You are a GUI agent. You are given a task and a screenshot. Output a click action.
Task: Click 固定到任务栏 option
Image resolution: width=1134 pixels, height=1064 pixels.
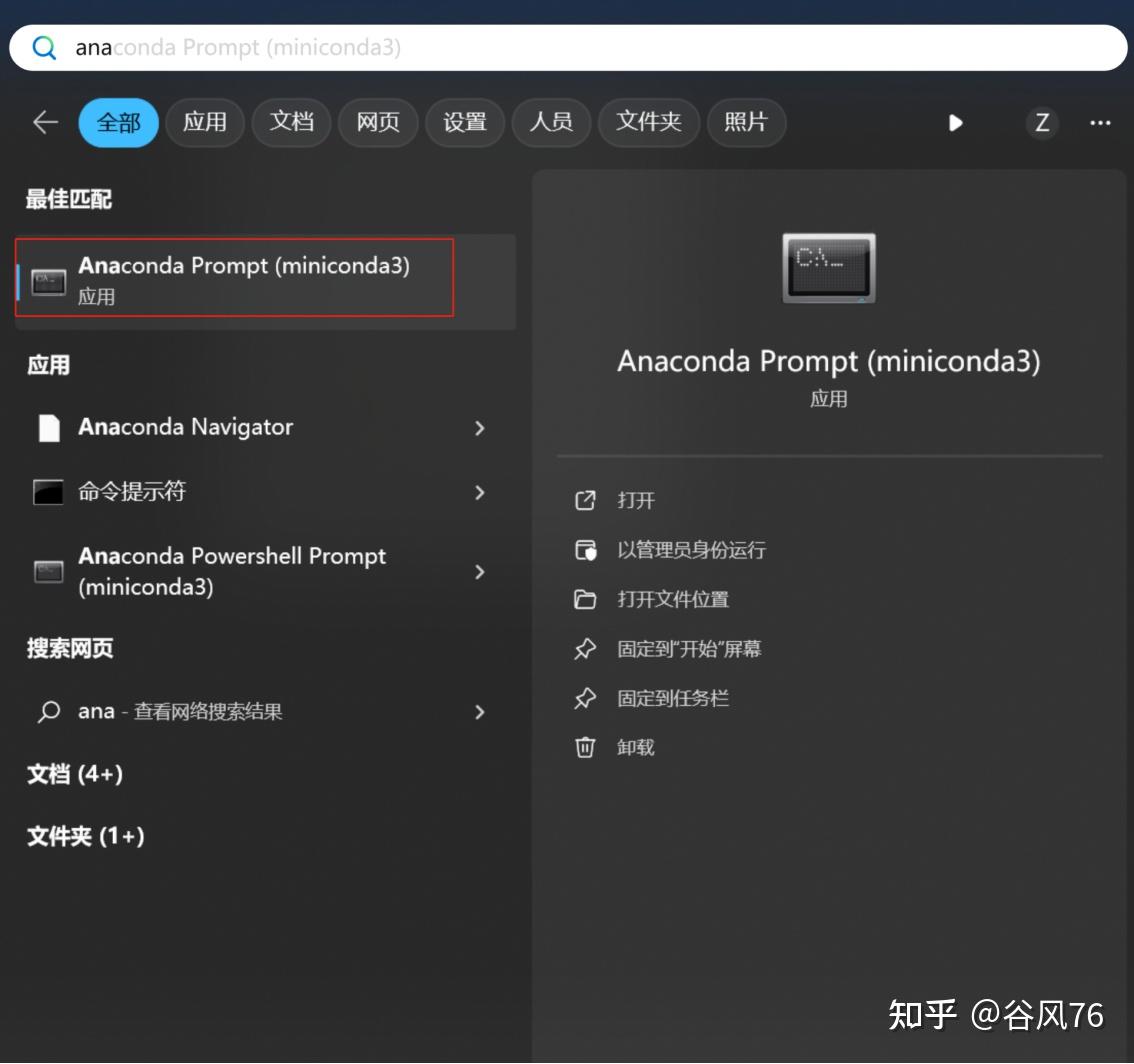coord(673,698)
